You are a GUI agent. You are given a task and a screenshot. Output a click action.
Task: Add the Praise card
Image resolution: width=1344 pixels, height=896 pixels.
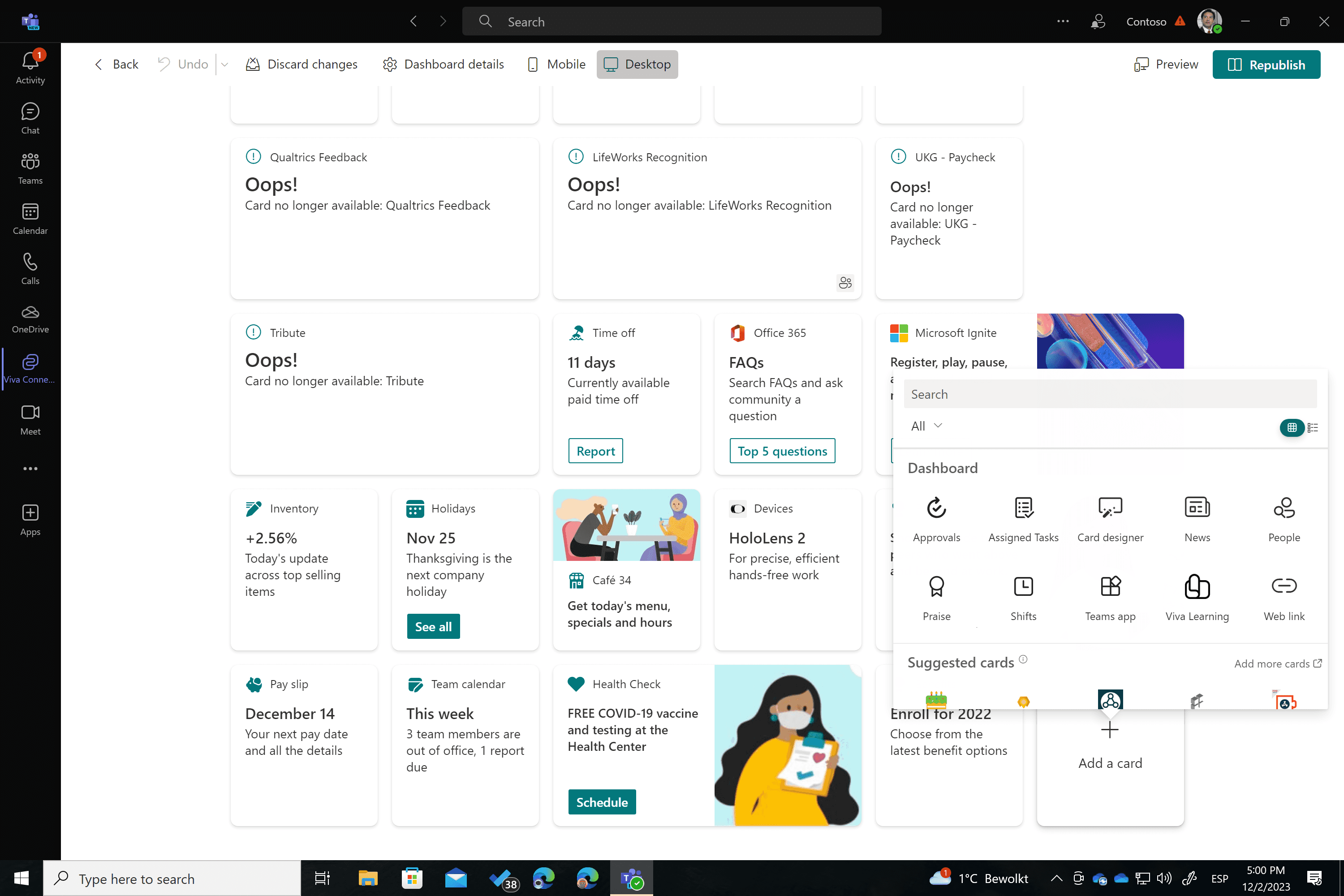[x=936, y=598]
